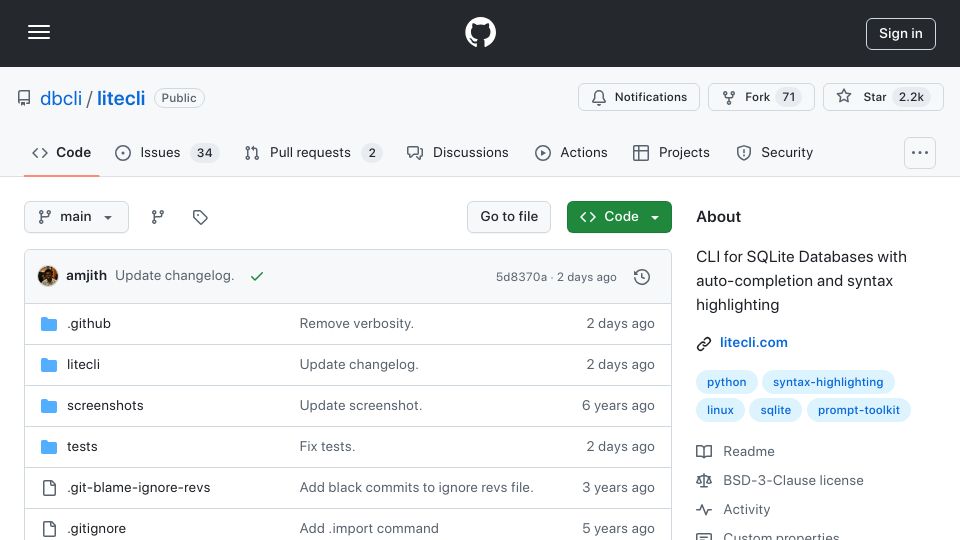Click the Issues count badge 34
The image size is (960, 540).
pos(204,152)
